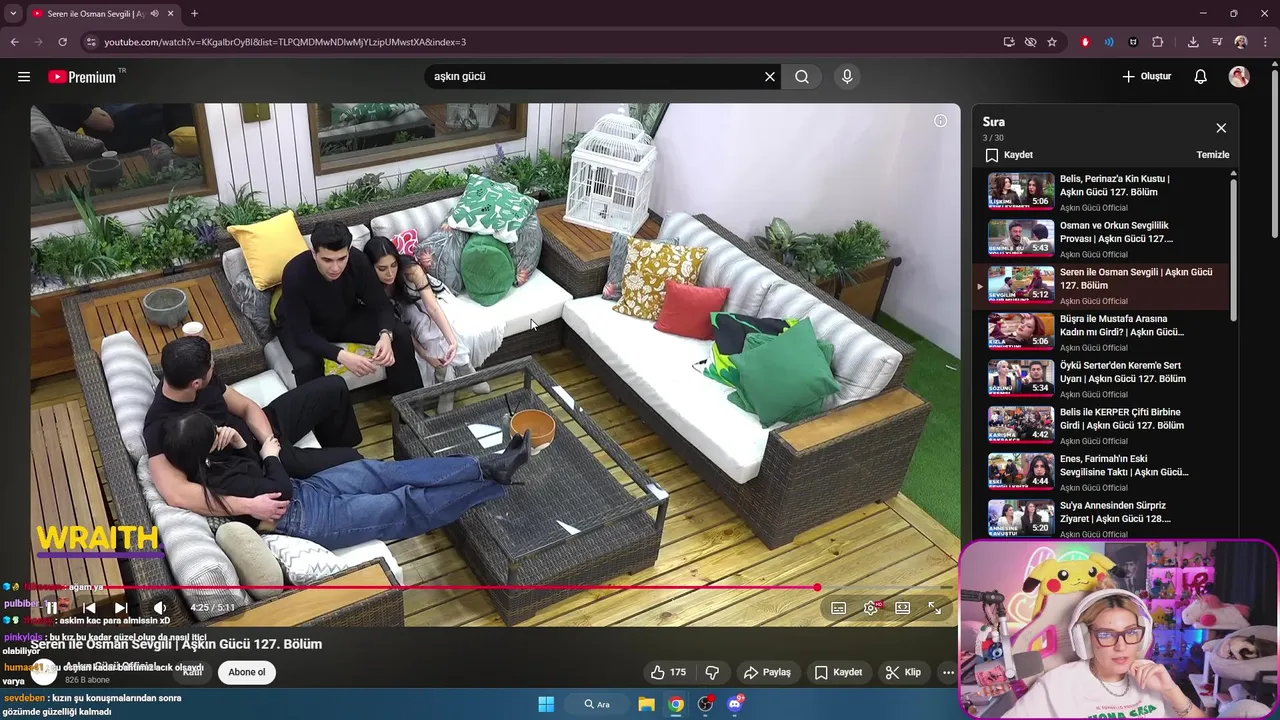The height and width of the screenshot is (720, 1280).
Task: Dislike the video
Action: pos(712,673)
